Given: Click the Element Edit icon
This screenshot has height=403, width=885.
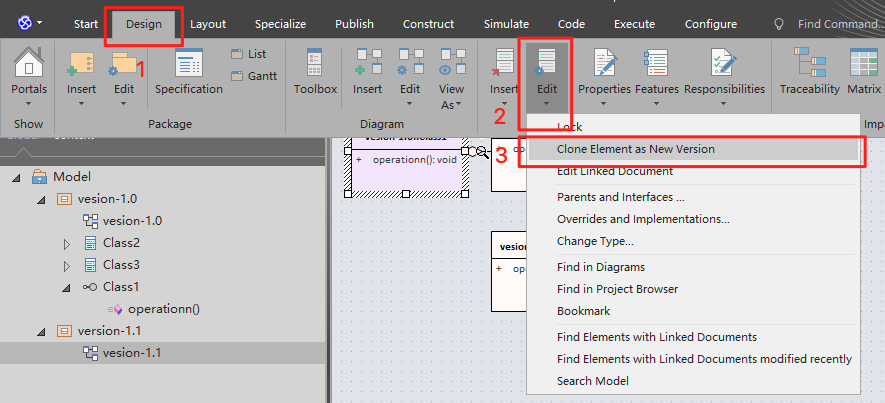Looking at the screenshot, I should pyautogui.click(x=546, y=63).
